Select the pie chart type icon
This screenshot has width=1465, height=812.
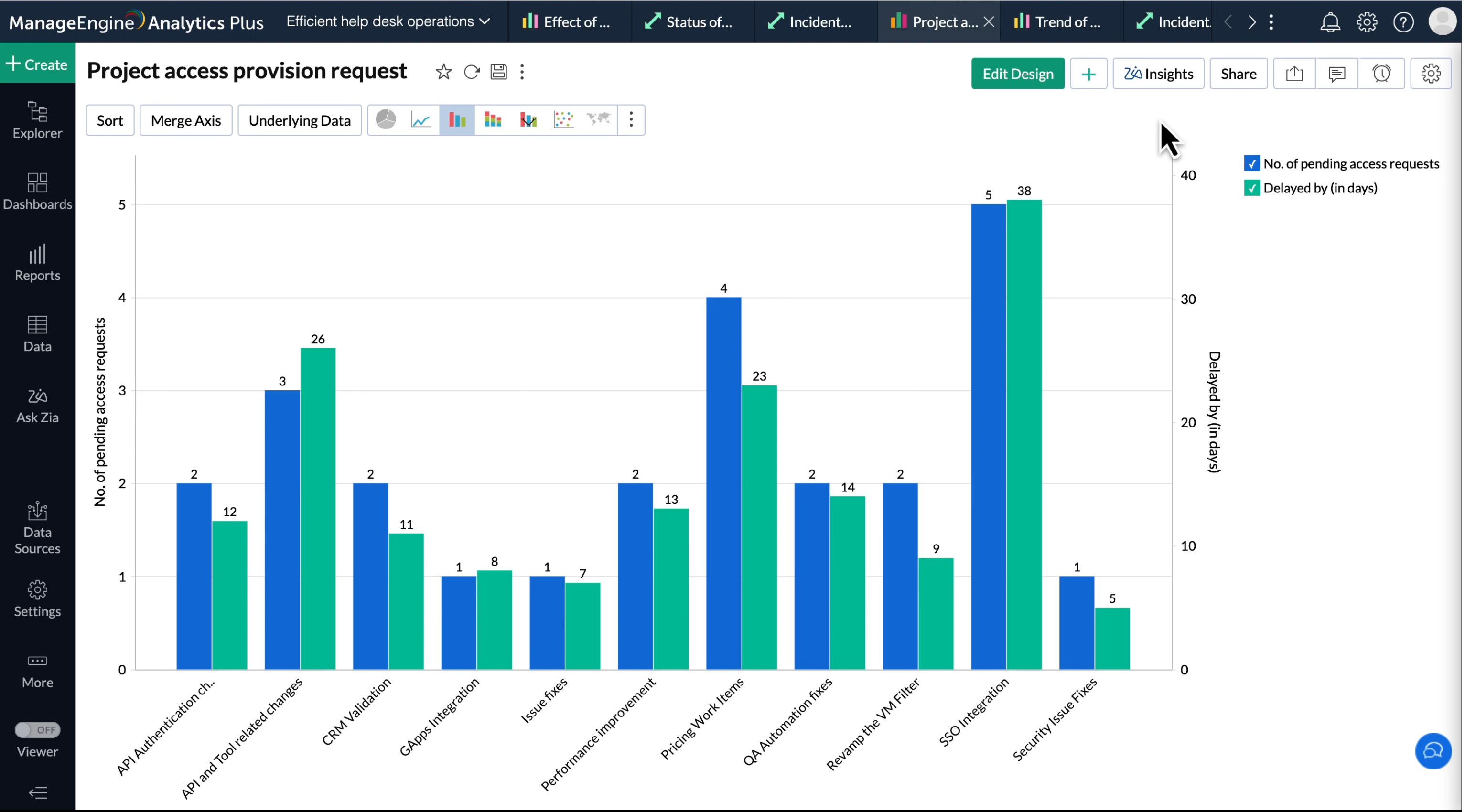[386, 120]
